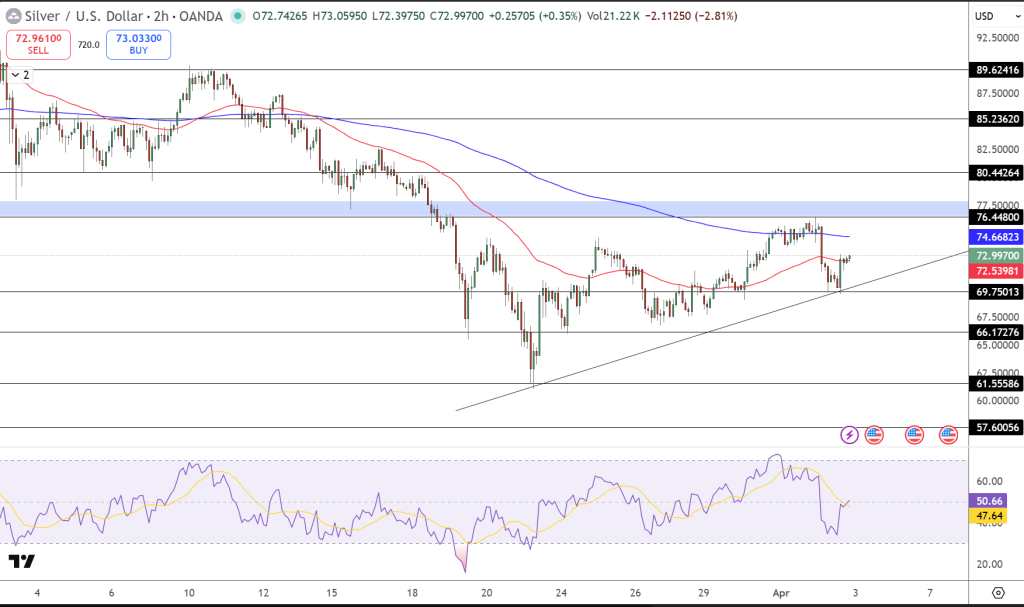Click the green market status dot

tap(236, 16)
